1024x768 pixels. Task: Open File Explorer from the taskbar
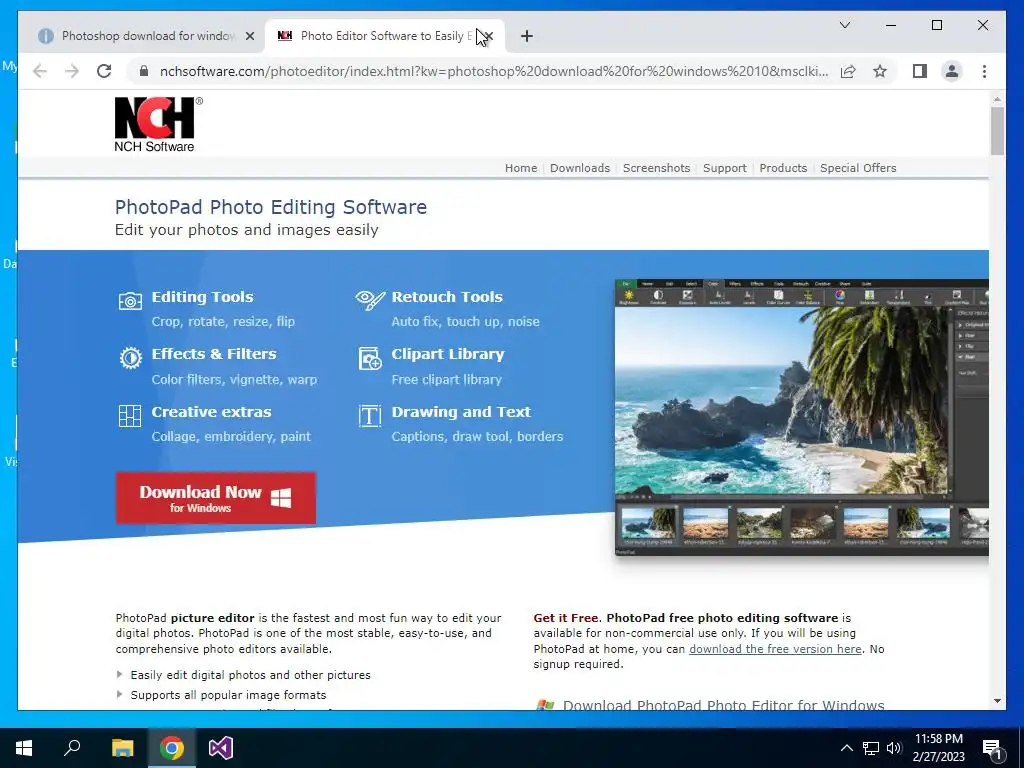(122, 748)
